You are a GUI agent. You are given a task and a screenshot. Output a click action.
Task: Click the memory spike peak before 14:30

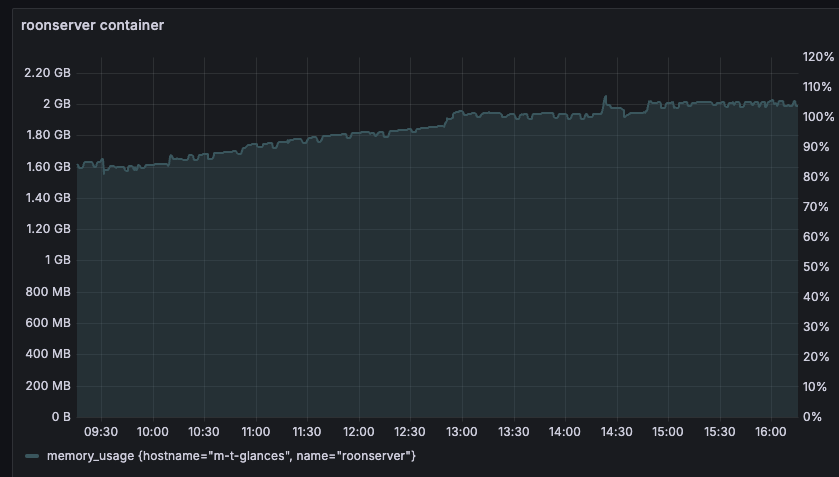click(x=605, y=97)
